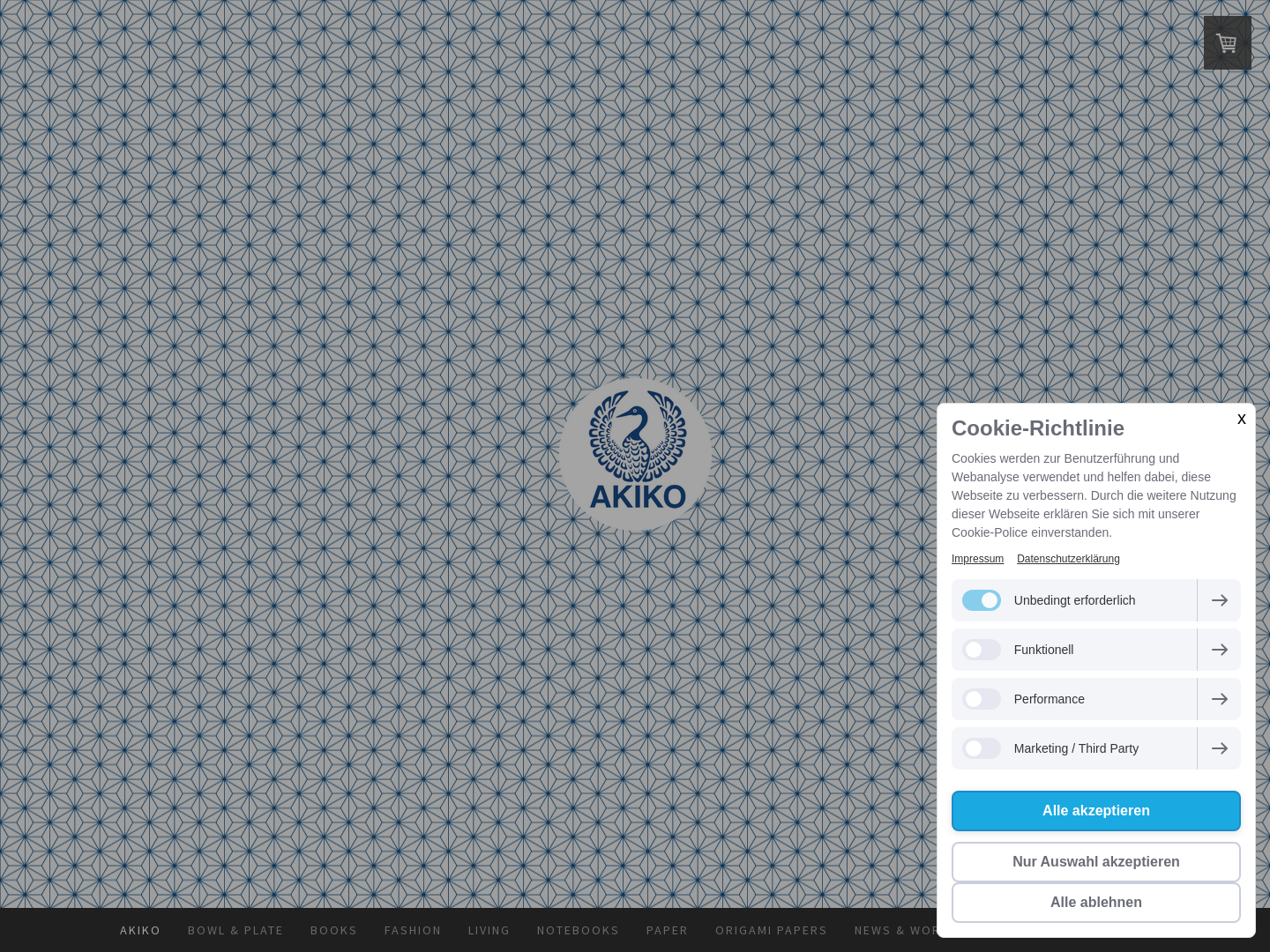Click the Marketing / Third Party label
This screenshot has height=952, width=1270.
tap(1077, 748)
